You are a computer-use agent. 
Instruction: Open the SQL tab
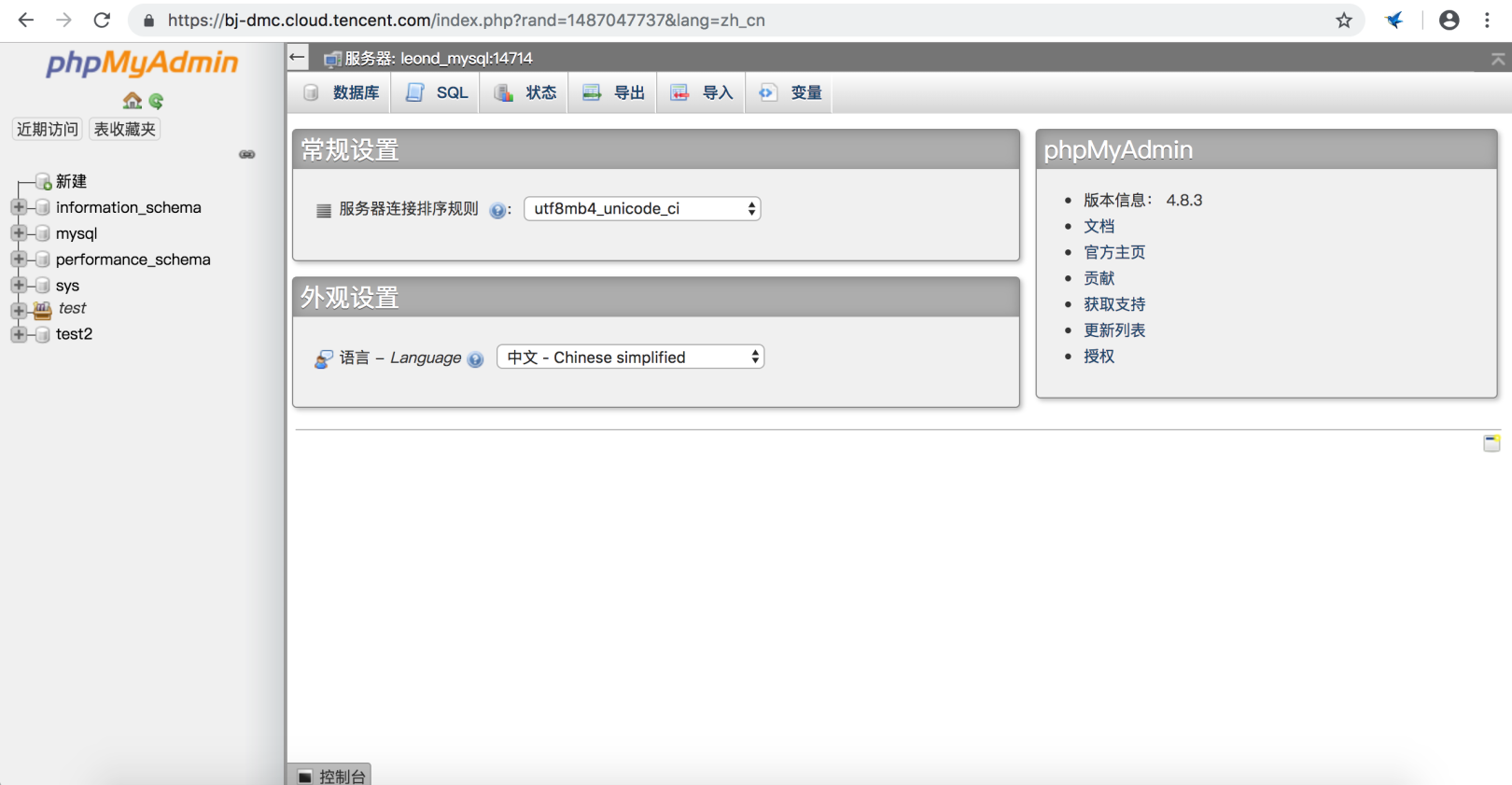(x=436, y=92)
